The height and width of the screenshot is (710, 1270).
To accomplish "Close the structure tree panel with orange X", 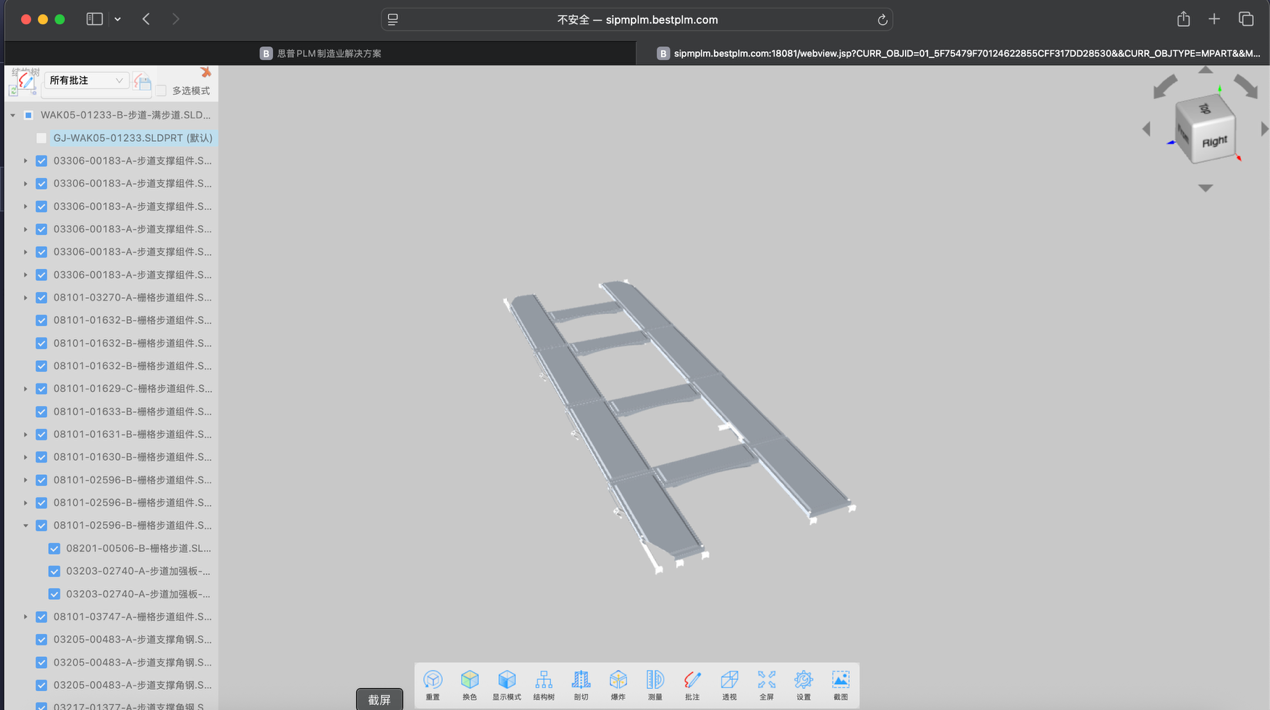I will 205,72.
